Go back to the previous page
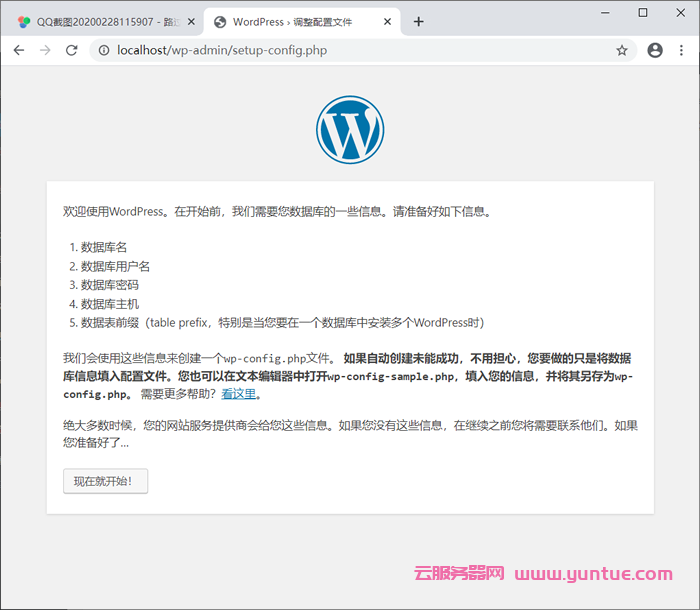Viewport: 700px width, 610px height. pyautogui.click(x=18, y=50)
